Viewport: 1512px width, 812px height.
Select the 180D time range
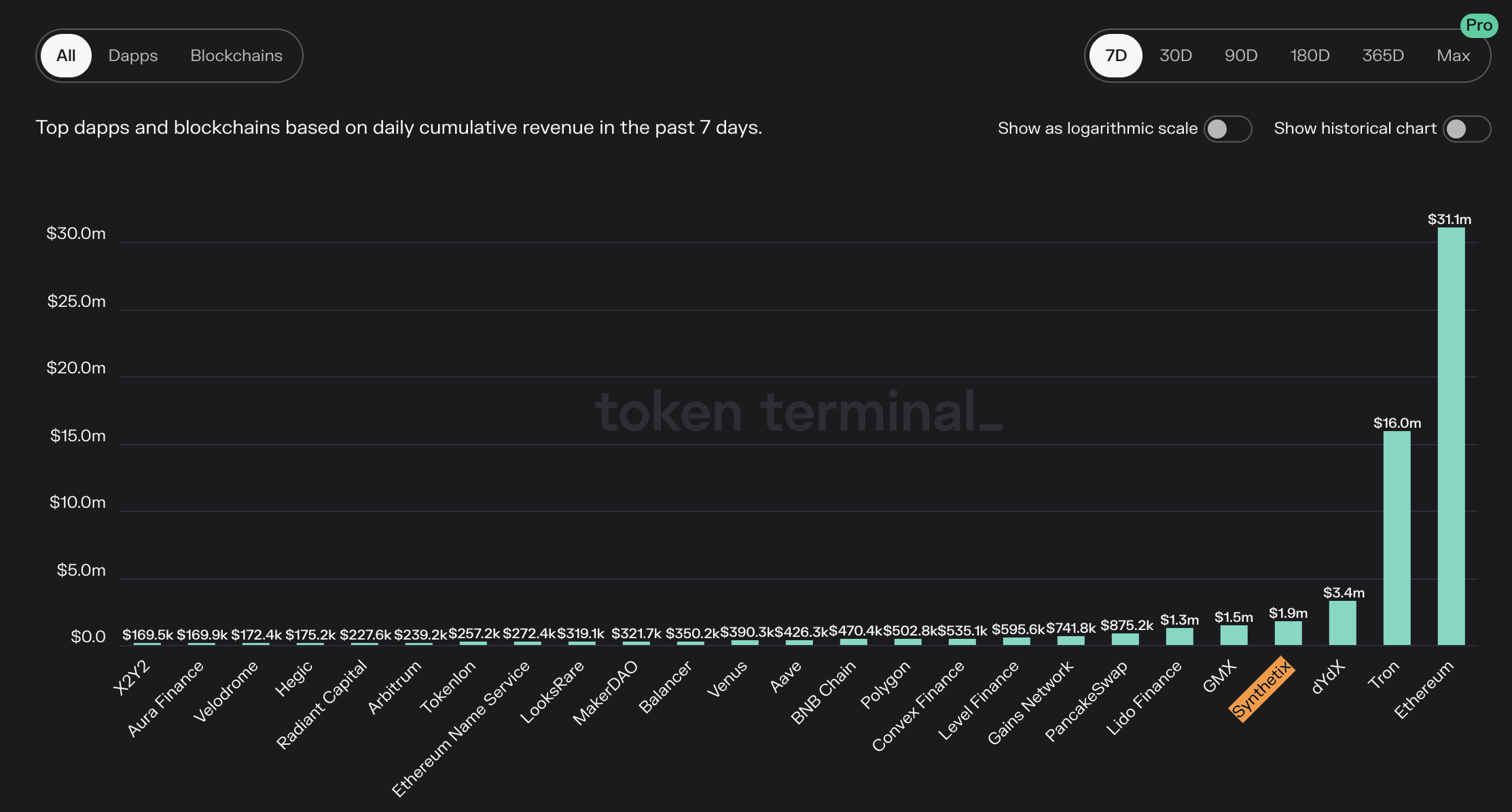[x=1310, y=56]
